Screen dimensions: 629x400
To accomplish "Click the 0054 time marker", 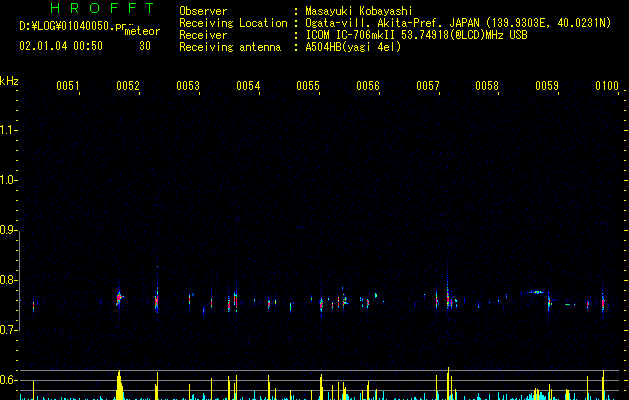I will coord(248,85).
